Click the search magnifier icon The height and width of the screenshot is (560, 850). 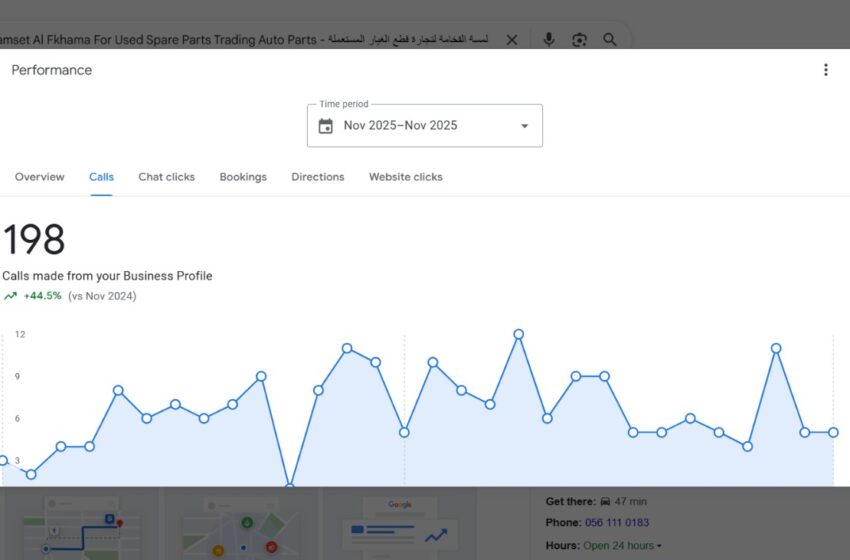[610, 40]
